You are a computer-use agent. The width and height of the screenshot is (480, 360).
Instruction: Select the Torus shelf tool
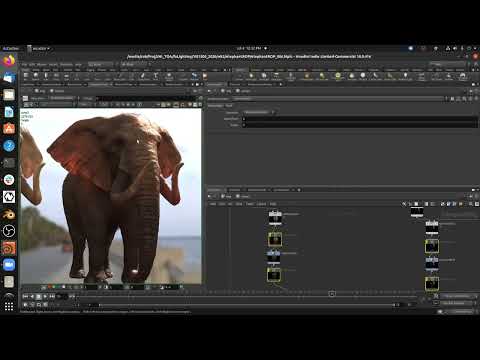[56, 76]
